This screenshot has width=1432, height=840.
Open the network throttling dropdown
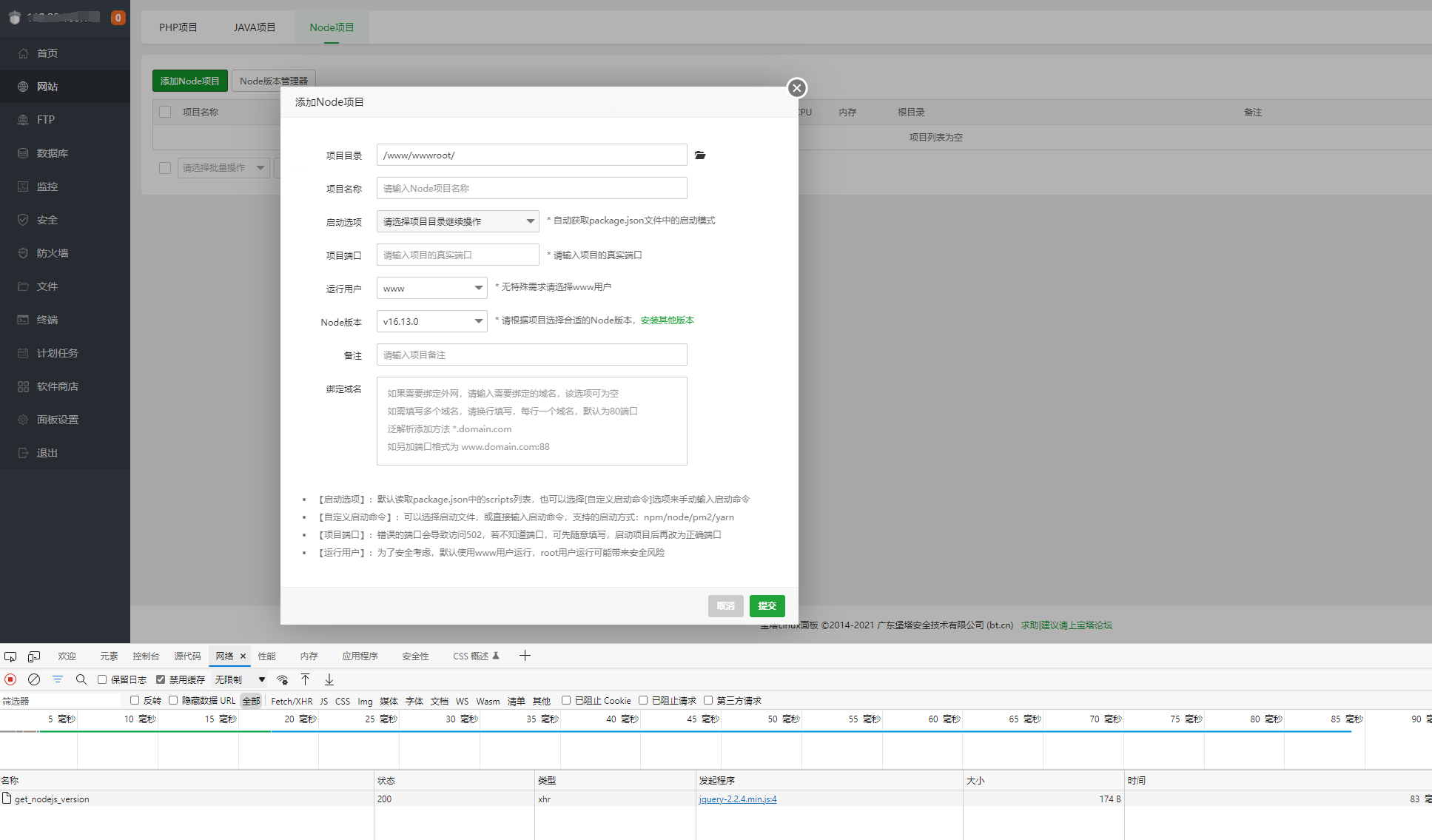240,679
